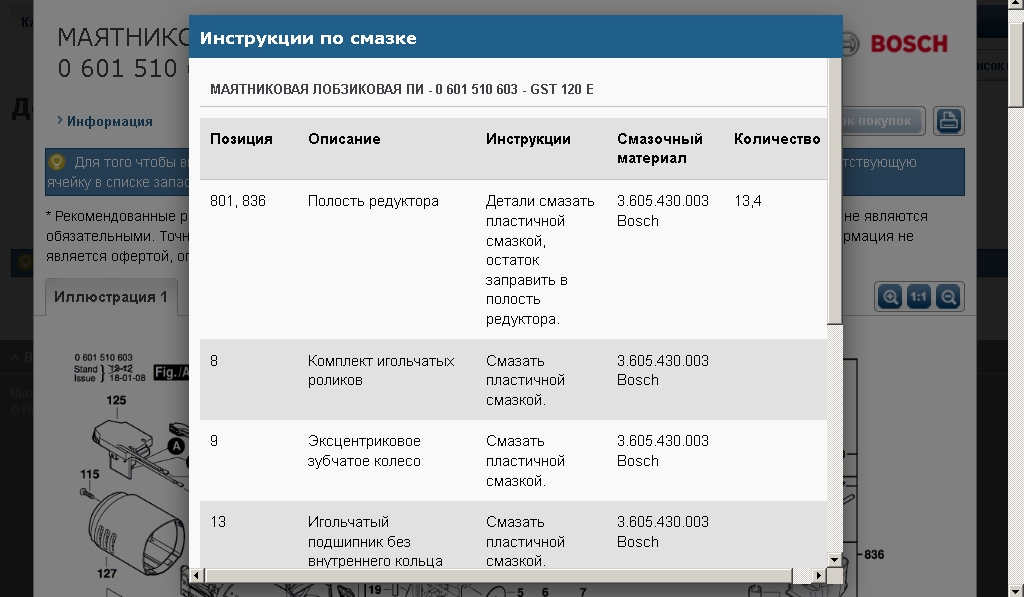Click the Инструкции по смазке dialog title

(308, 39)
